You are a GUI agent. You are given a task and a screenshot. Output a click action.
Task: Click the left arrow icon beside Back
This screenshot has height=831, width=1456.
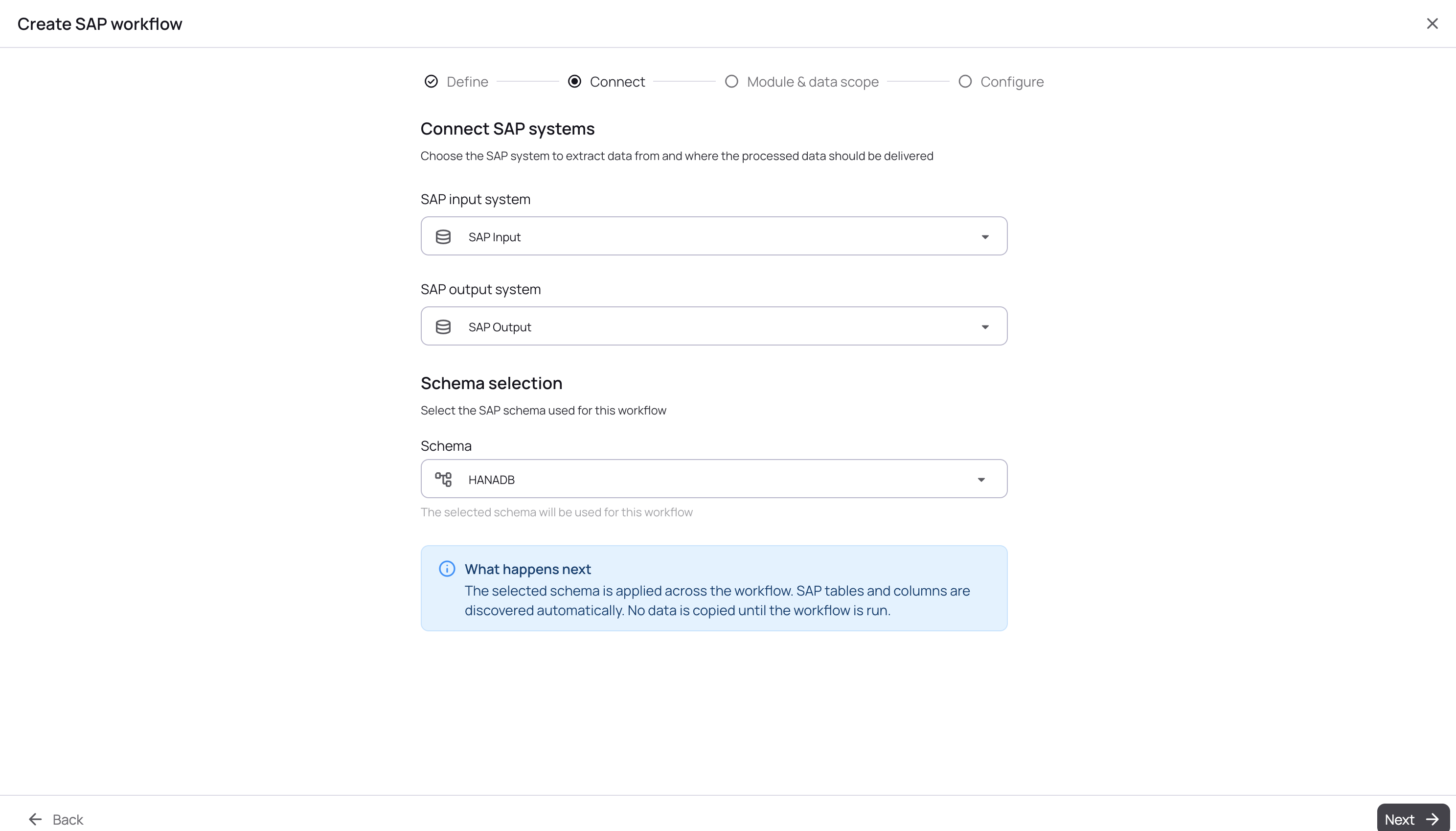coord(35,820)
